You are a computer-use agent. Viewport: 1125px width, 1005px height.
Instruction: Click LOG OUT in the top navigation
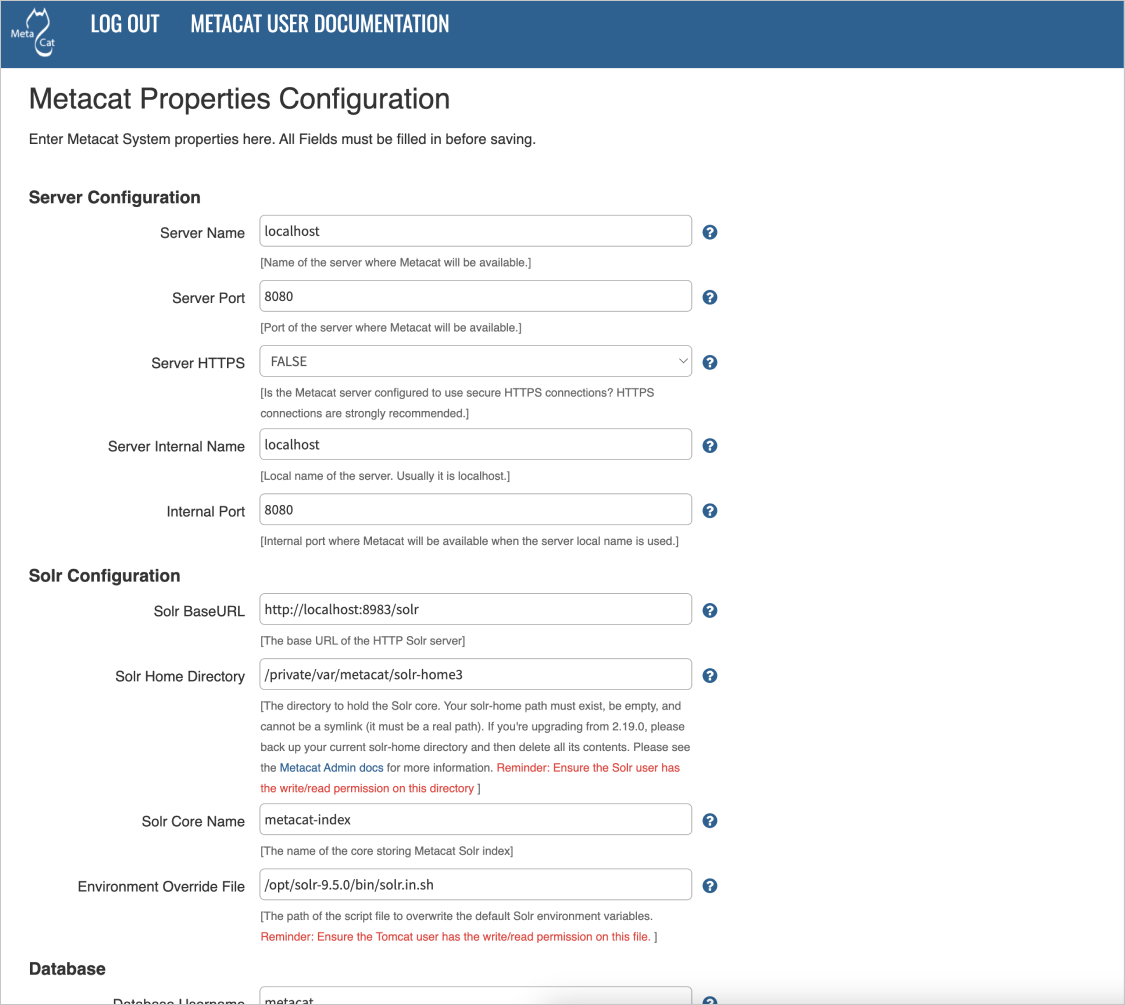click(125, 24)
